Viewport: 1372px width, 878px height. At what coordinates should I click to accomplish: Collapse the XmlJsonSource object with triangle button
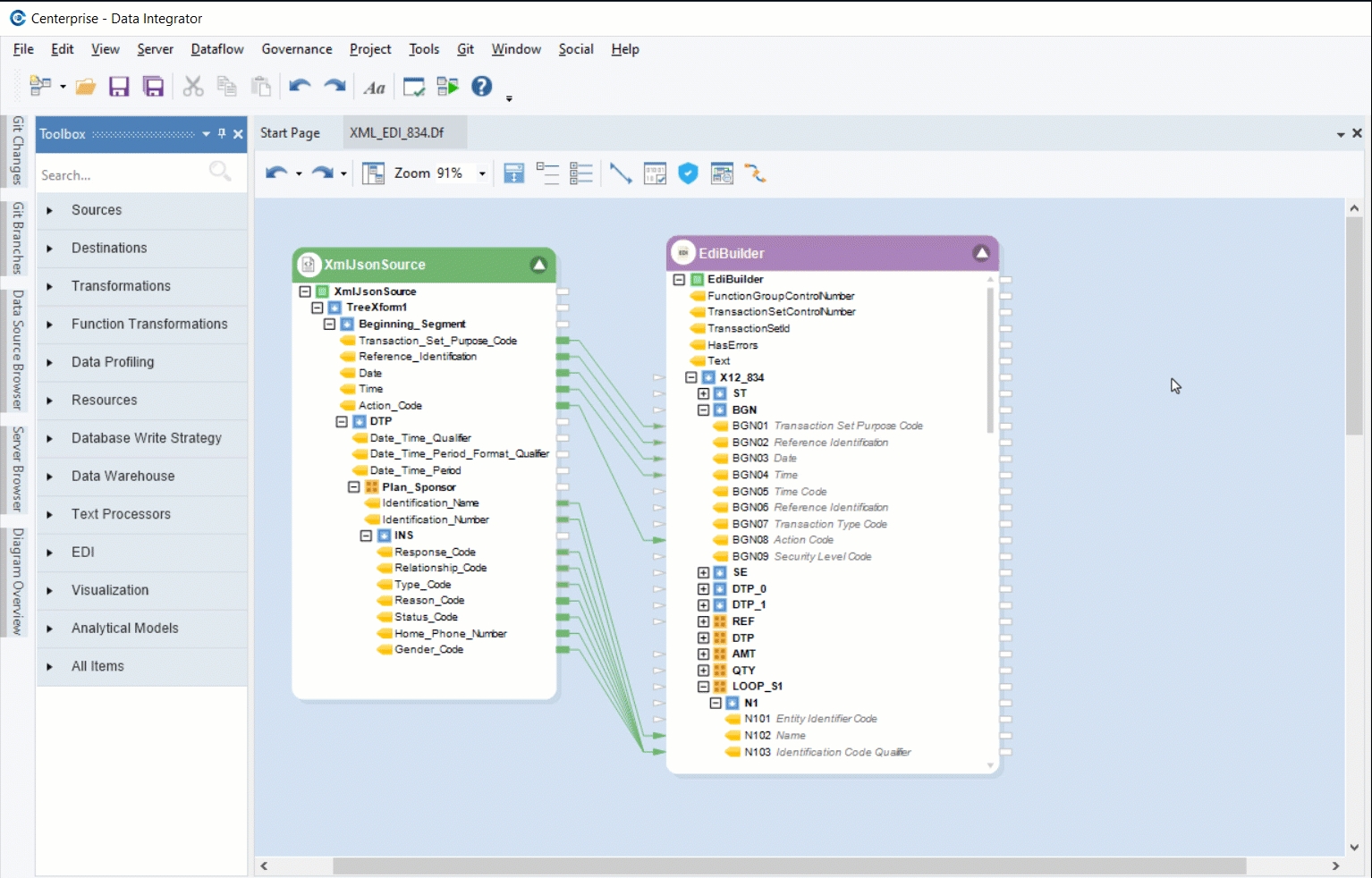pyautogui.click(x=538, y=265)
